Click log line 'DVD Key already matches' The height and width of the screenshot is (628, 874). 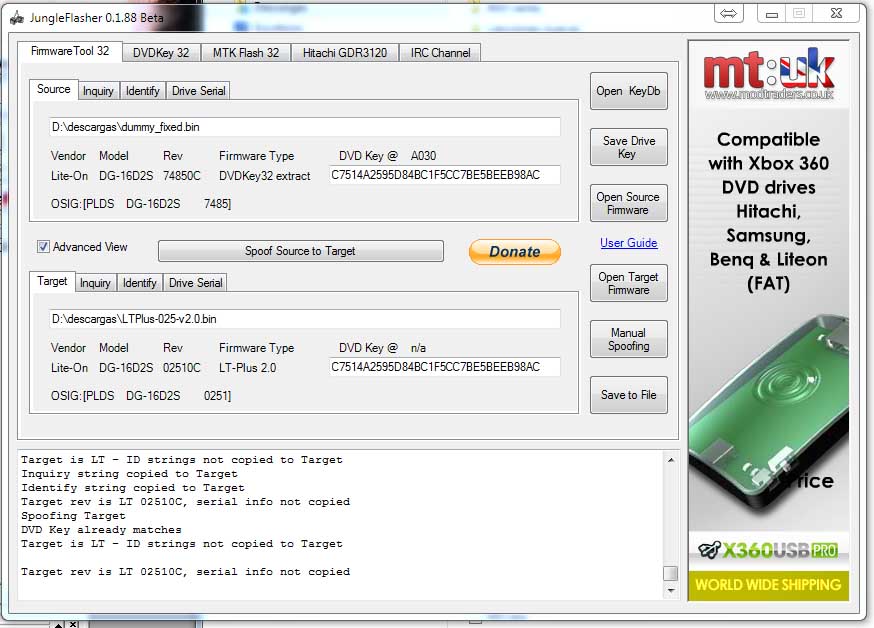(x=101, y=530)
